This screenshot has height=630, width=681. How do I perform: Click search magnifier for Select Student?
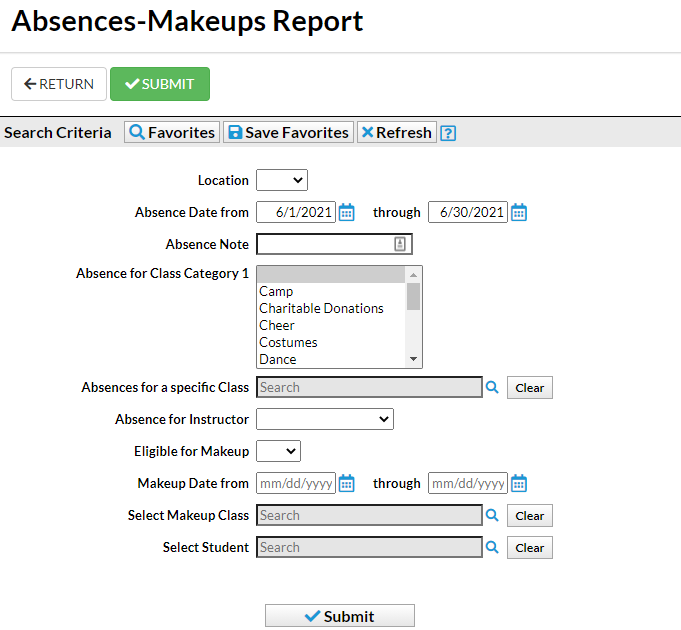pyautogui.click(x=492, y=547)
